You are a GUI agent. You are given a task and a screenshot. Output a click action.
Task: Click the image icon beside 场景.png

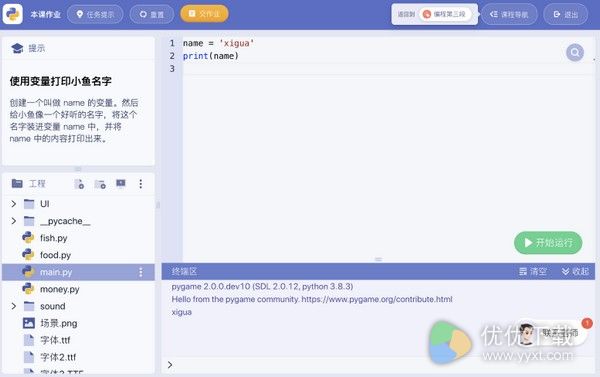(29, 323)
